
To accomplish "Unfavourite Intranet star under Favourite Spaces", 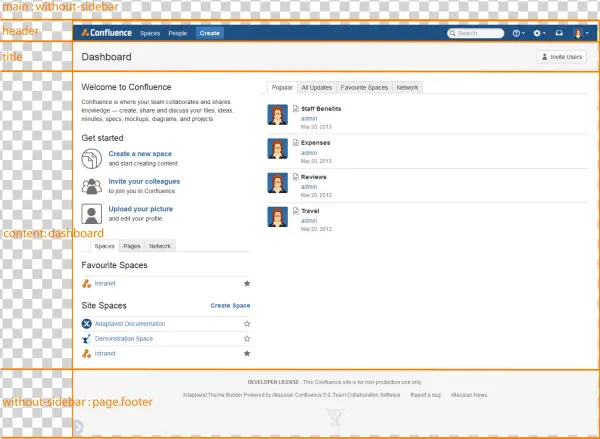I will tap(247, 284).
